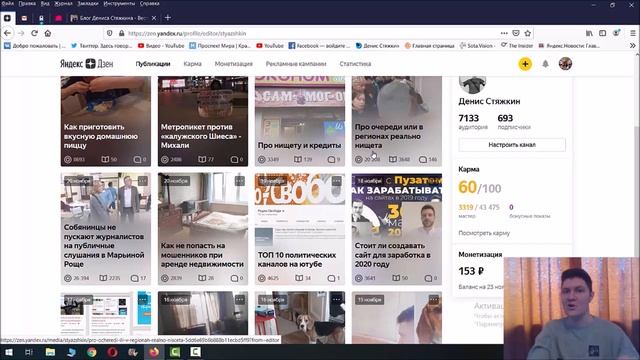Open the Facebook bookmark in the bookmarks bar
The image size is (640, 360).
coord(320,46)
